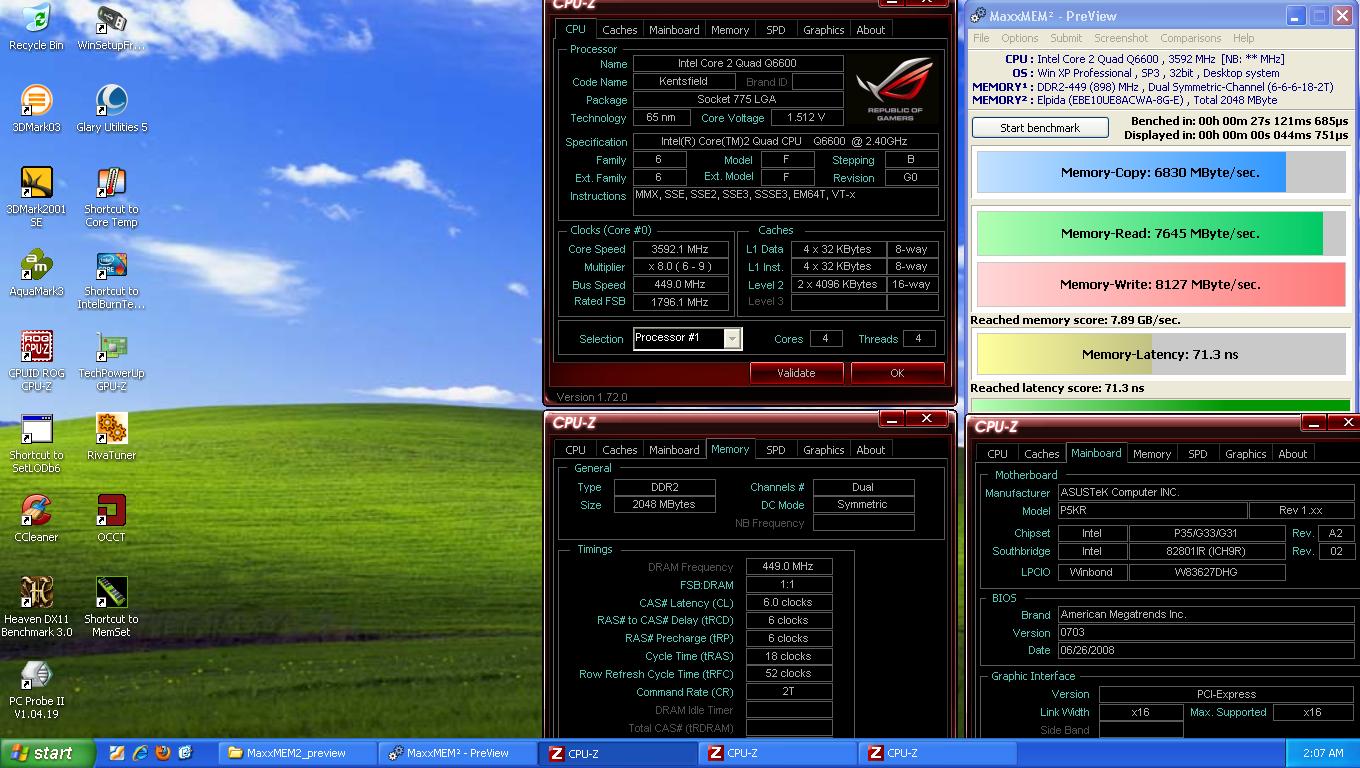Open SPD tab in top CPU-Z window
The height and width of the screenshot is (768, 1360).
click(x=776, y=30)
